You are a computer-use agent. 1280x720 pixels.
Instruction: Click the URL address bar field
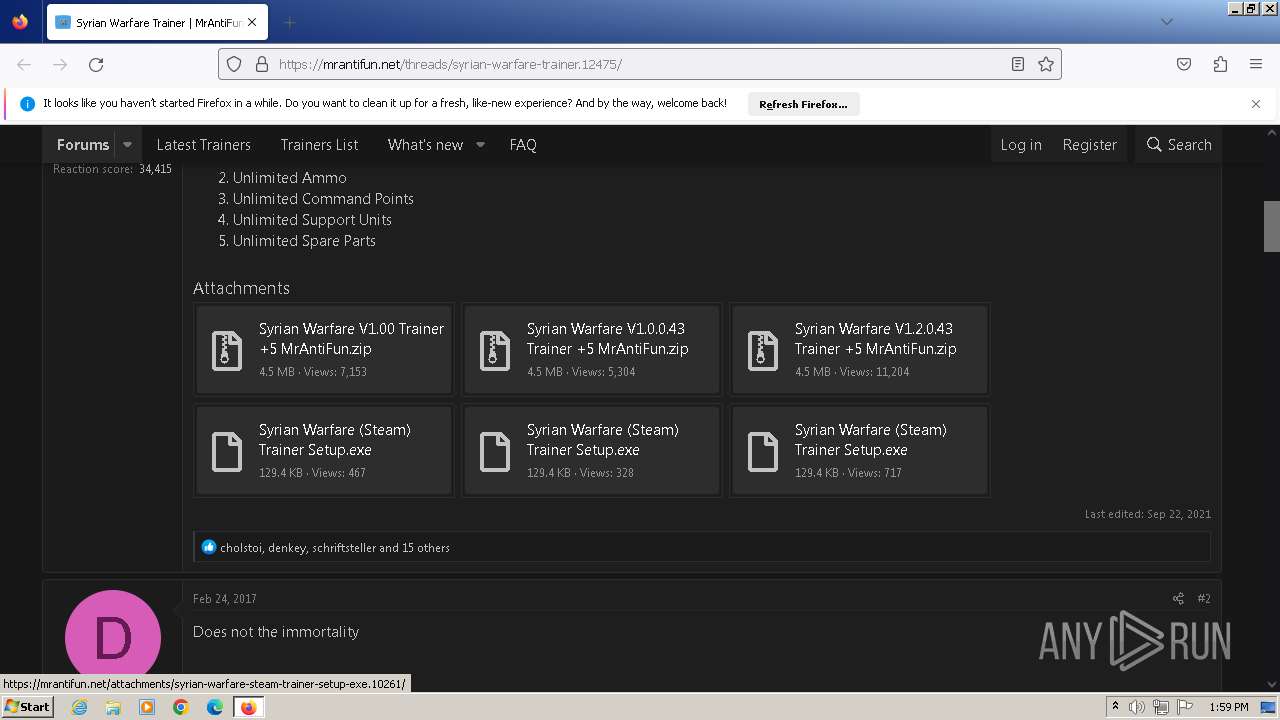click(x=640, y=64)
